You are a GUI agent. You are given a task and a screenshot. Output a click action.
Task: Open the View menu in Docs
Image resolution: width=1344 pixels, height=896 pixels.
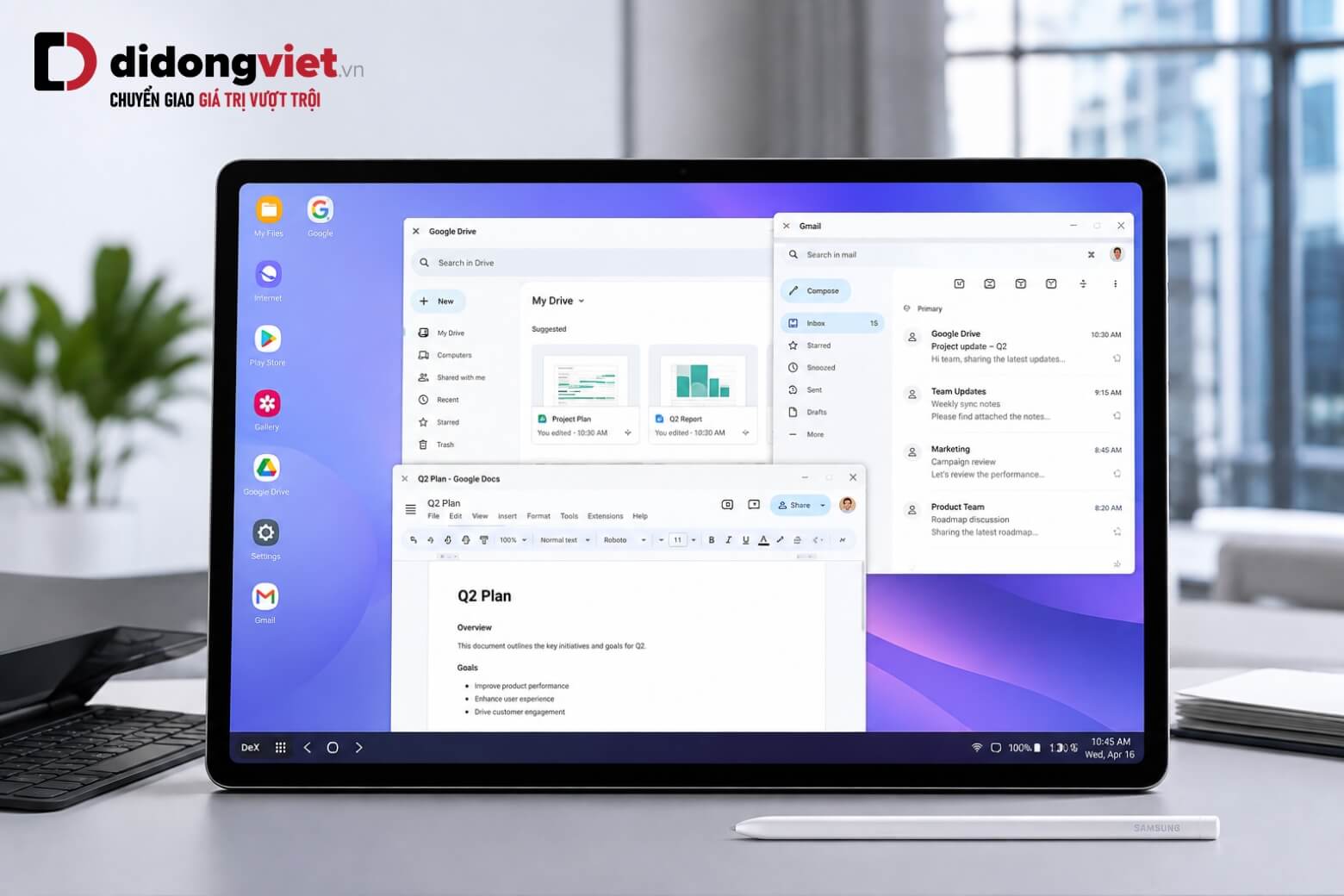coord(480,516)
